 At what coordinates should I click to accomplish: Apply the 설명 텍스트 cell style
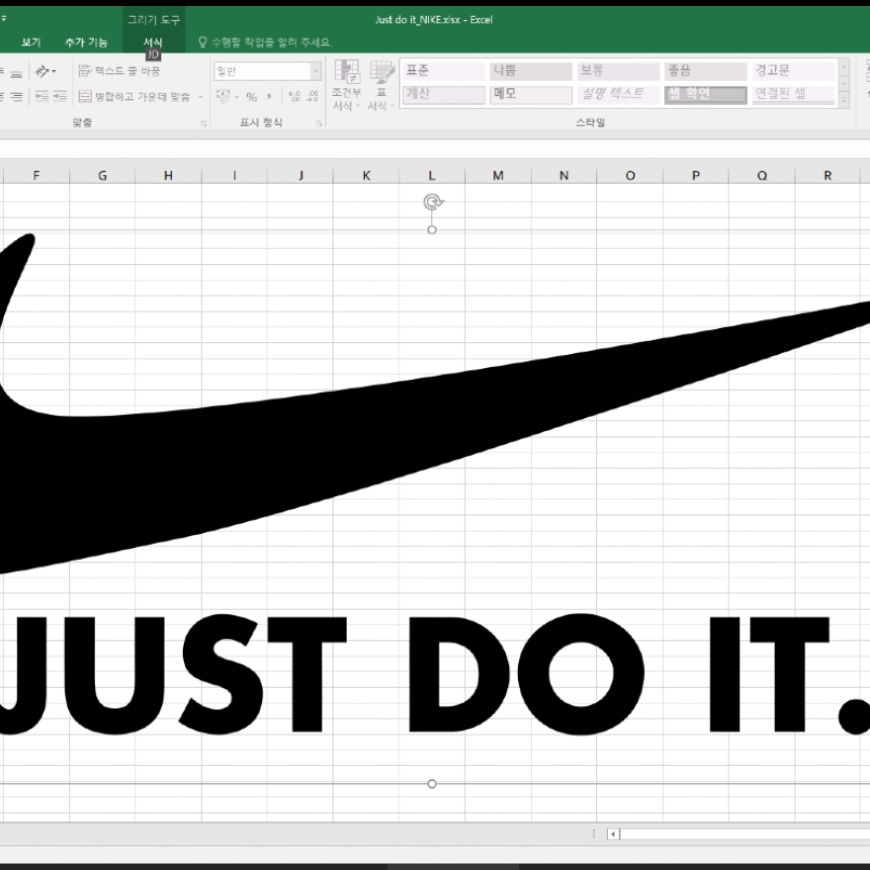click(618, 94)
